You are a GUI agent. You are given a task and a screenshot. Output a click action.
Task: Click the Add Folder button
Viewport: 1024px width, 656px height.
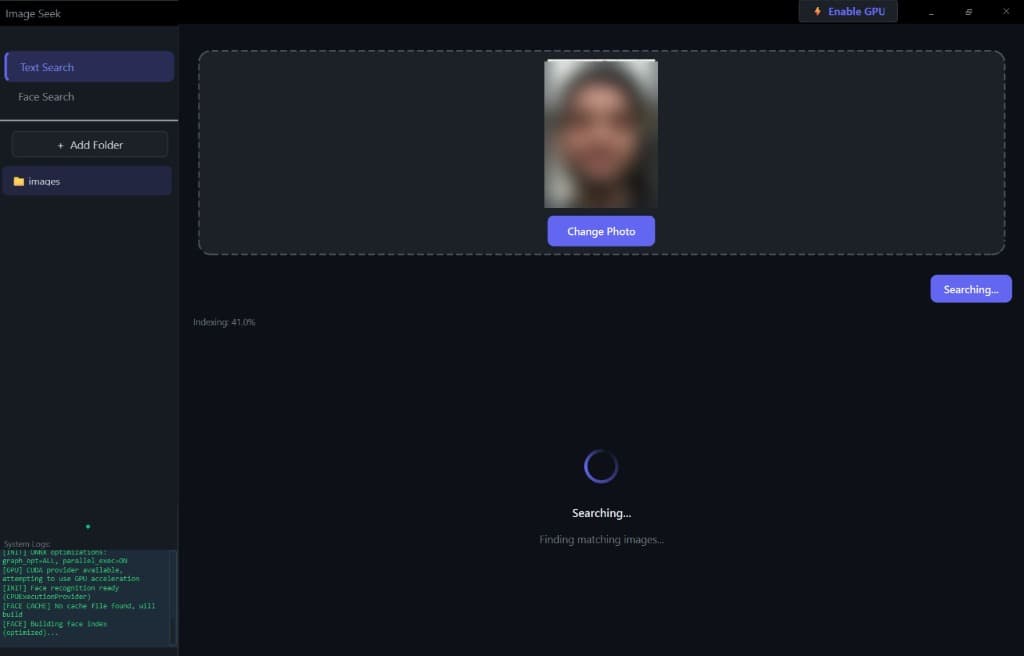coord(89,144)
